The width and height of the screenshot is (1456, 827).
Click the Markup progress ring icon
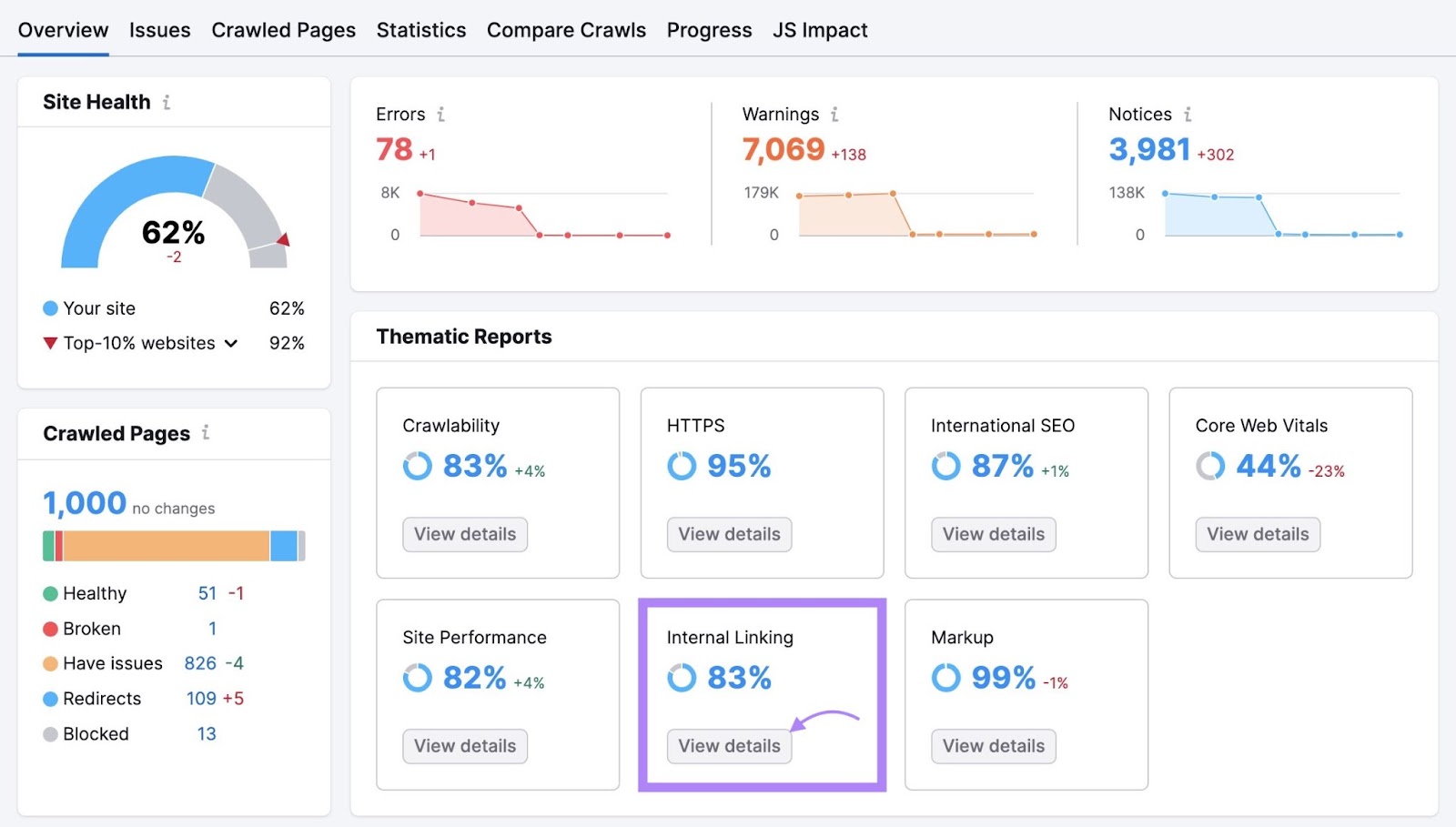coord(945,679)
